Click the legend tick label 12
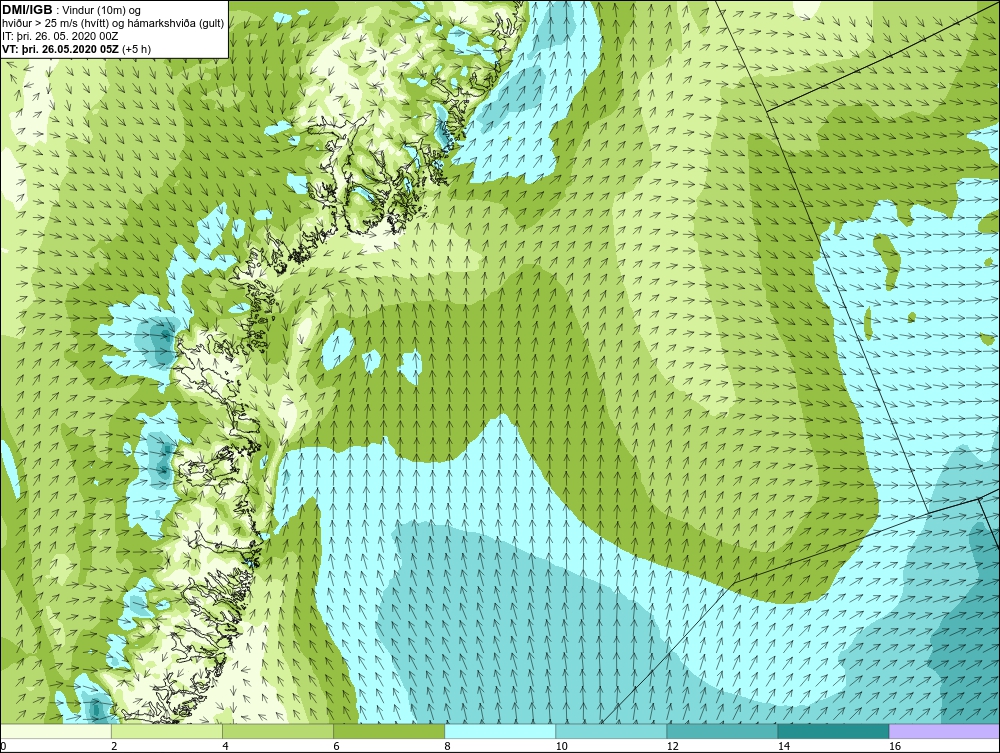 click(x=672, y=746)
